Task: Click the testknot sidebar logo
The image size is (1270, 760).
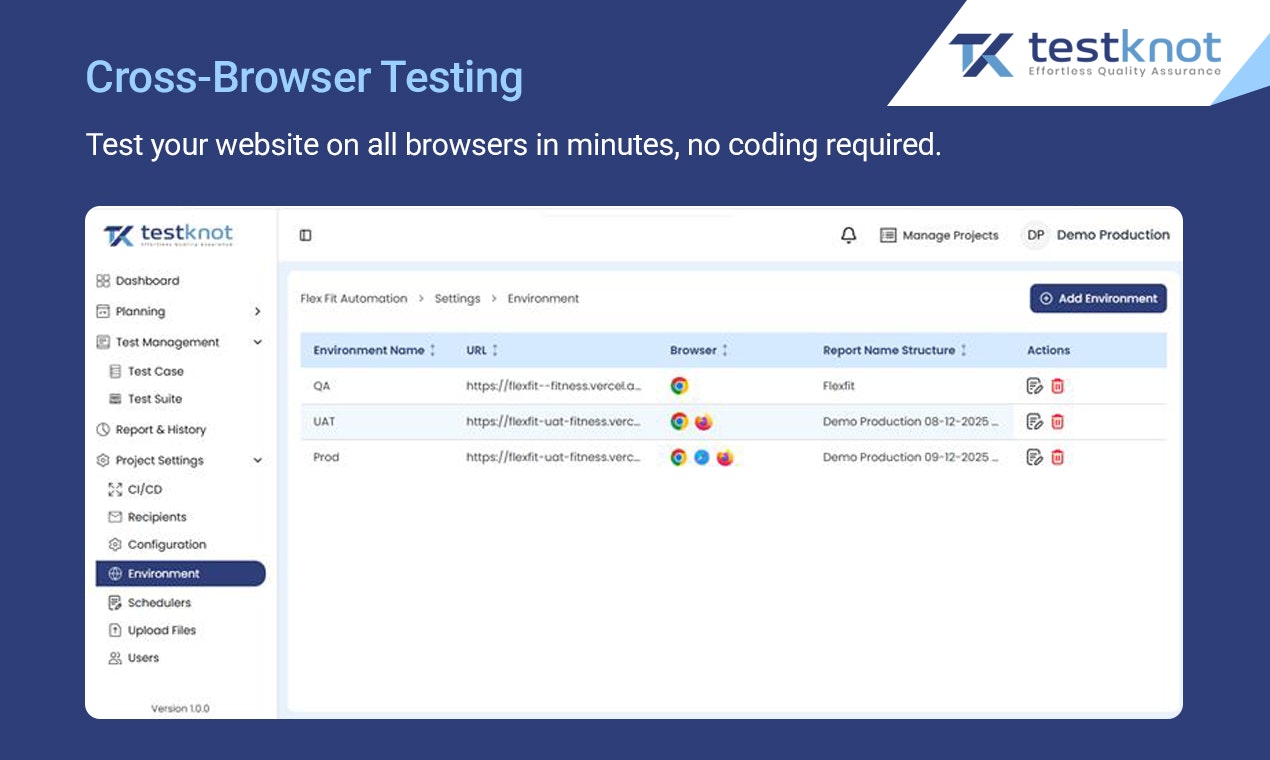Action: click(x=168, y=236)
